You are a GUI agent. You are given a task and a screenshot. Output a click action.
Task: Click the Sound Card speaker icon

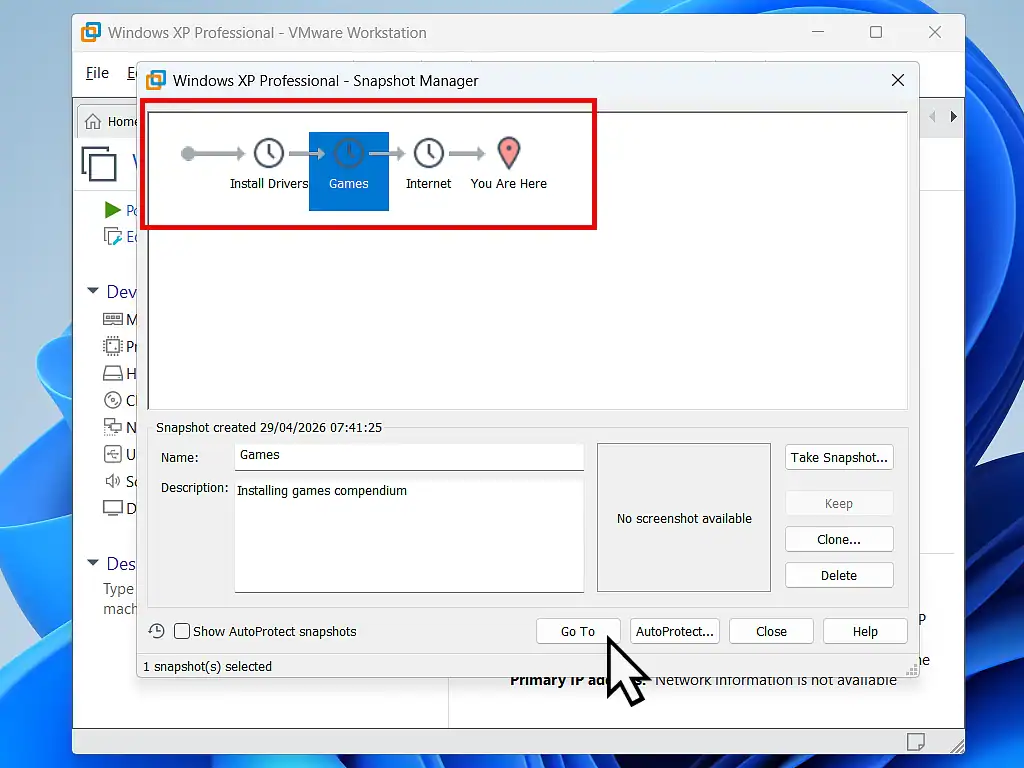click(x=112, y=481)
